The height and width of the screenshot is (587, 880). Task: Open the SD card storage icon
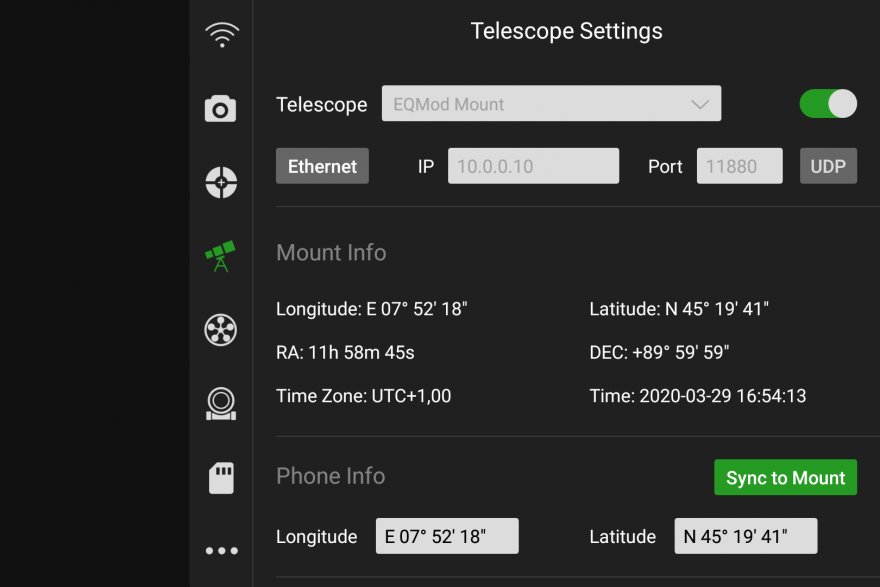click(x=221, y=477)
